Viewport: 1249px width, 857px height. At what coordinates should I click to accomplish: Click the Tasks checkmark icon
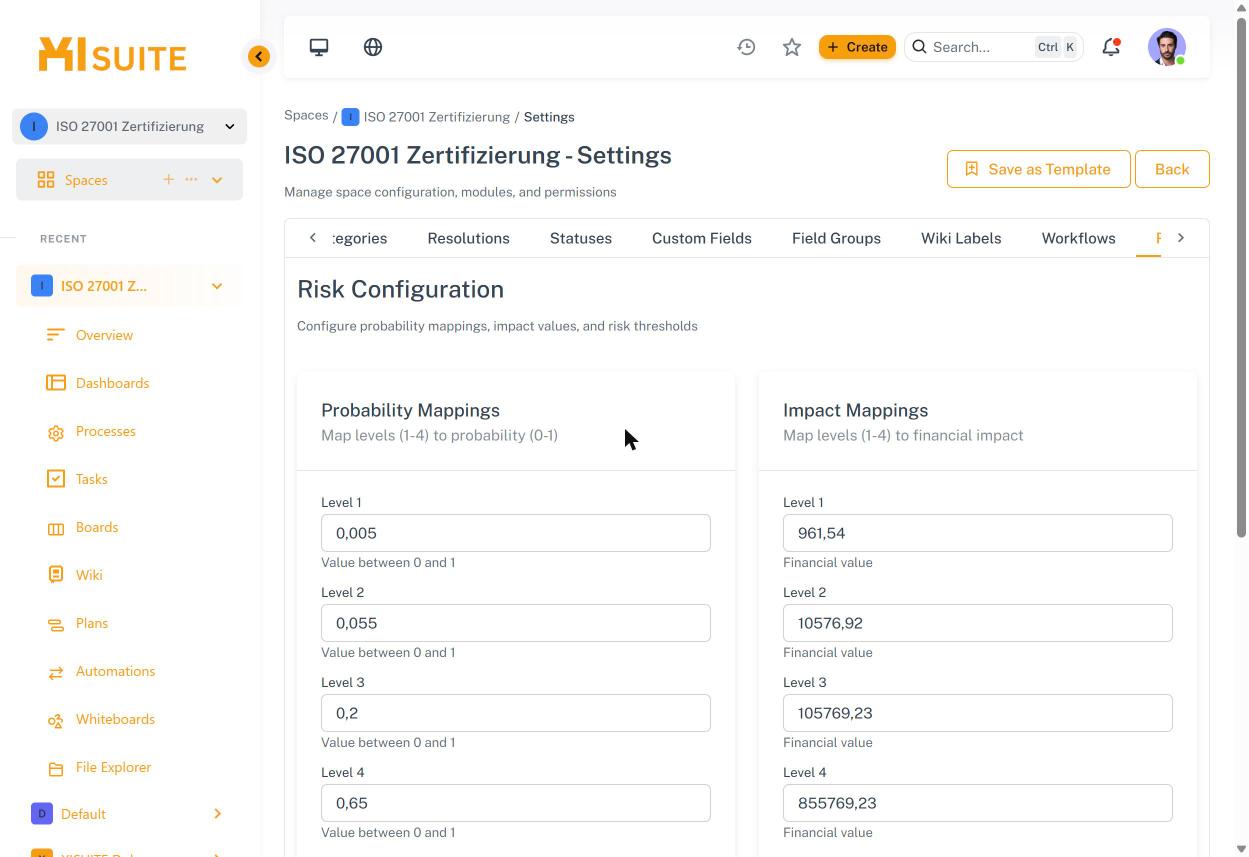pyautogui.click(x=56, y=479)
